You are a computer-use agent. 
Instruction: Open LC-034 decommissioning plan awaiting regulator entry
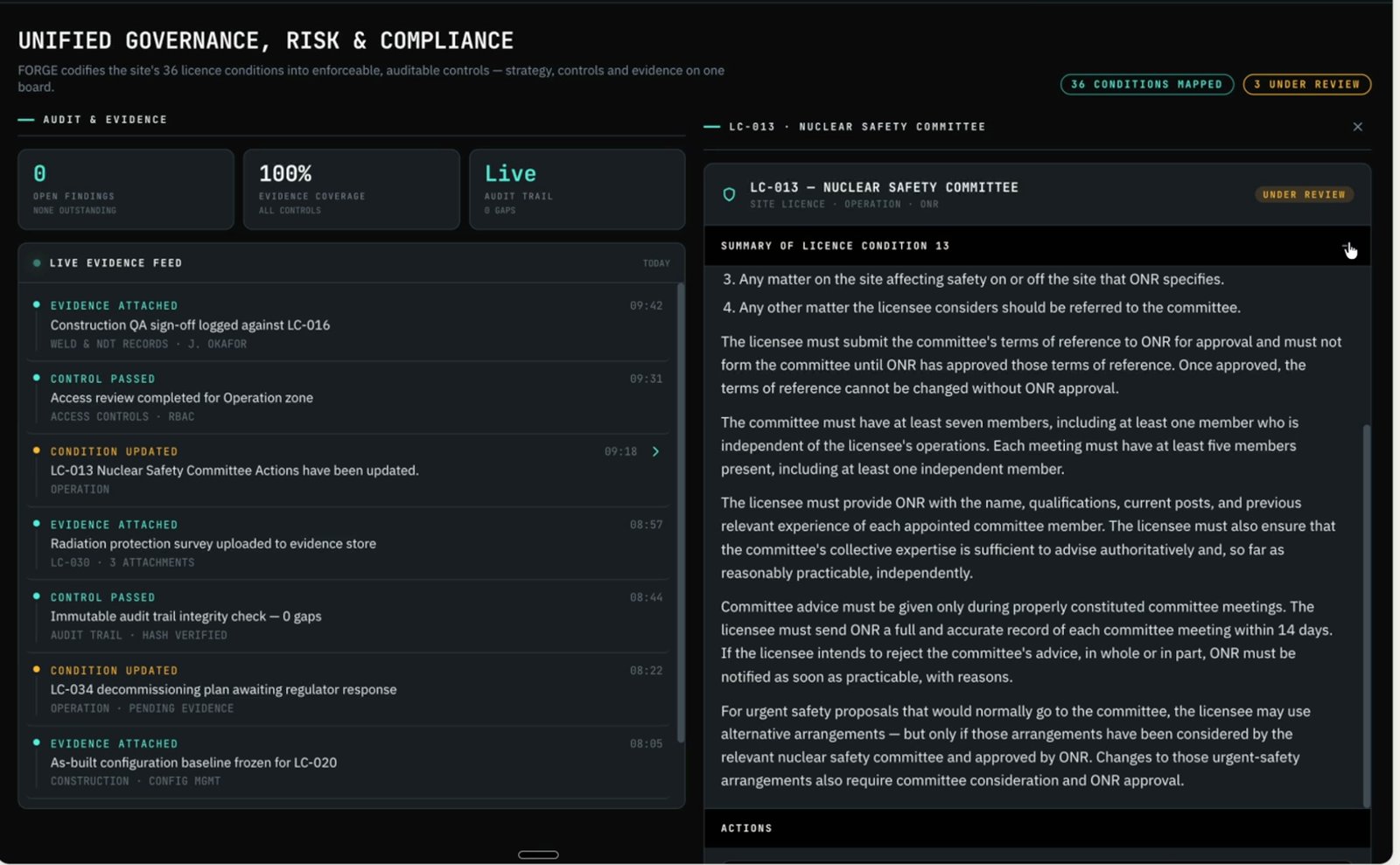coord(348,689)
